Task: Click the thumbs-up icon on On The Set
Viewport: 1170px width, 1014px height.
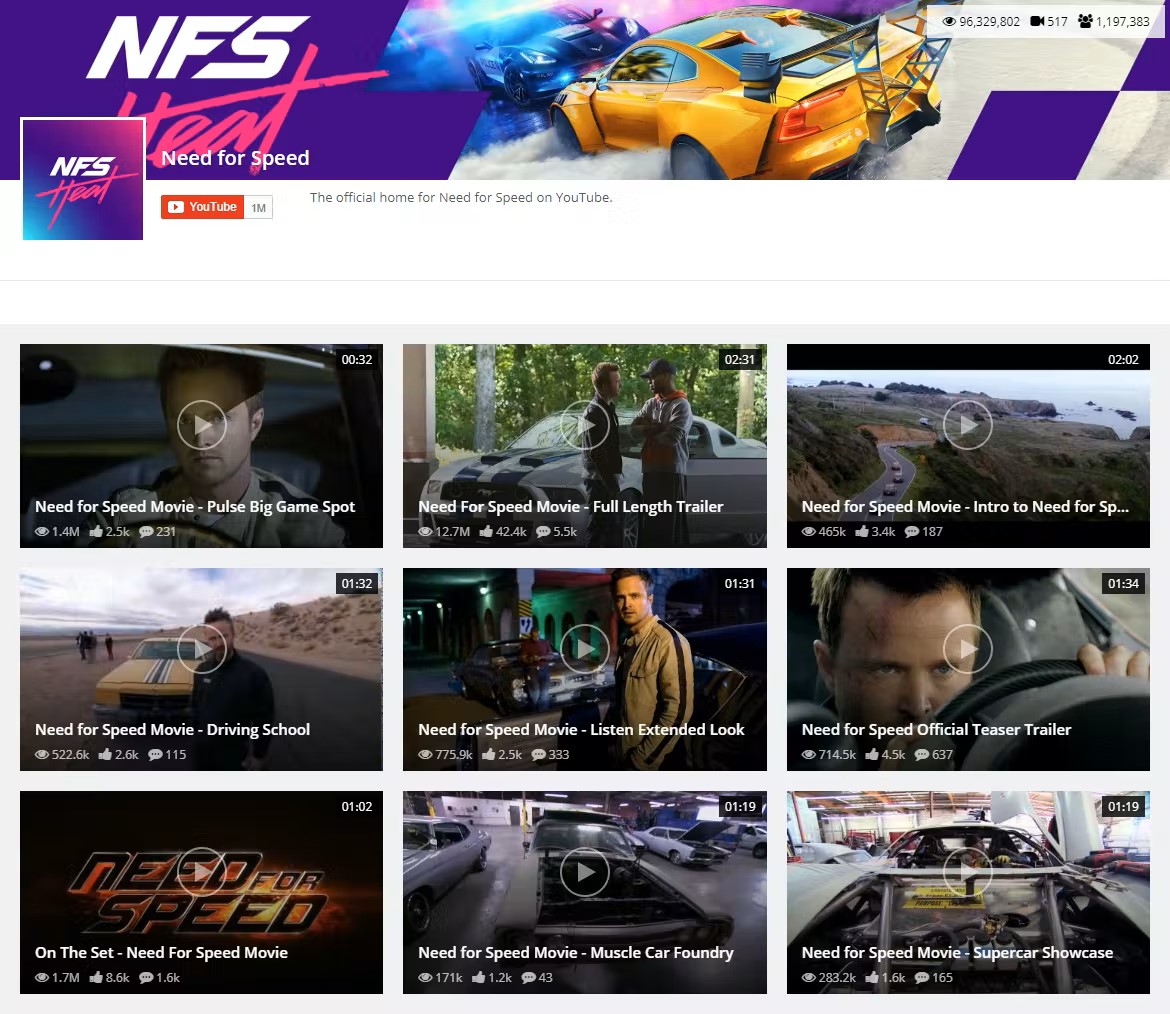Action: click(96, 977)
